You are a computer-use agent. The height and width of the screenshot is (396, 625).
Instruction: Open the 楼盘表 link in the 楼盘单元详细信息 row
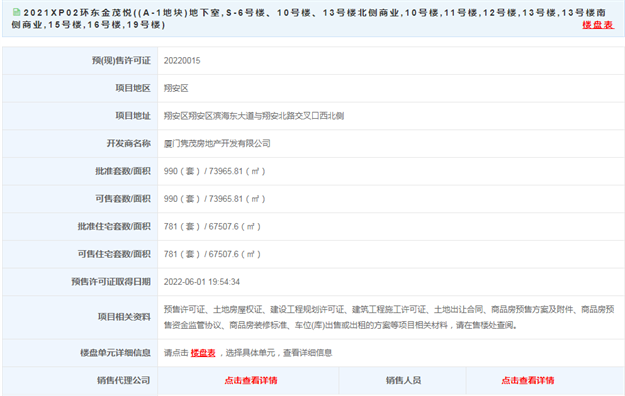coord(203,353)
